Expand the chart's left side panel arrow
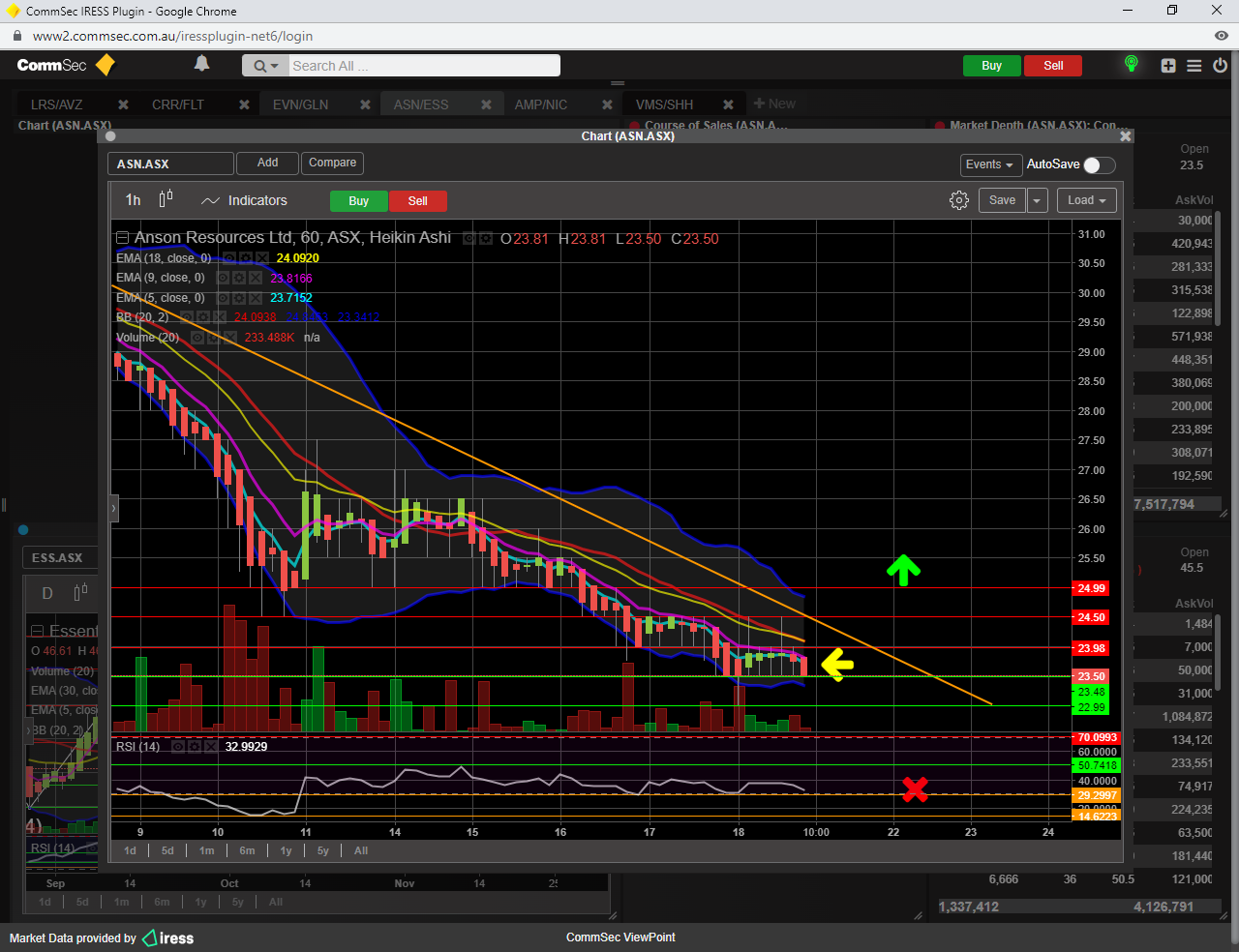Screen dimensions: 1239x952 (114, 508)
